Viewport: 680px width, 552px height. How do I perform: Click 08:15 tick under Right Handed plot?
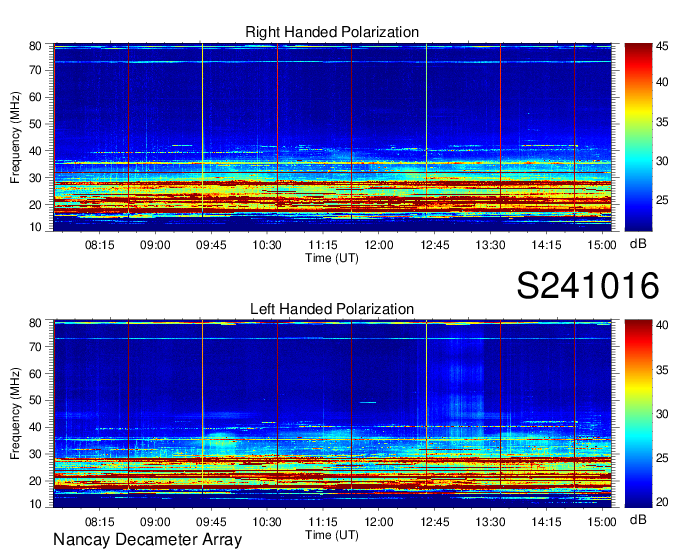[99, 245]
